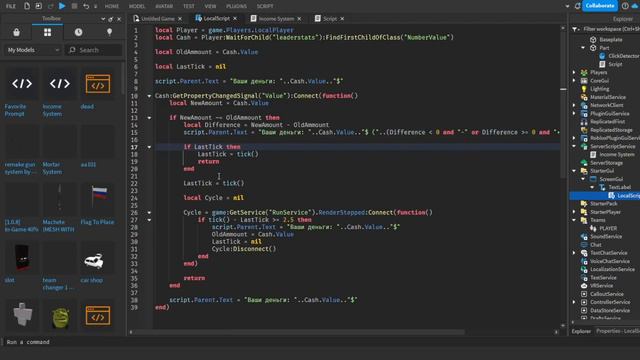Open the HOME ribbon tab

click(111, 6)
